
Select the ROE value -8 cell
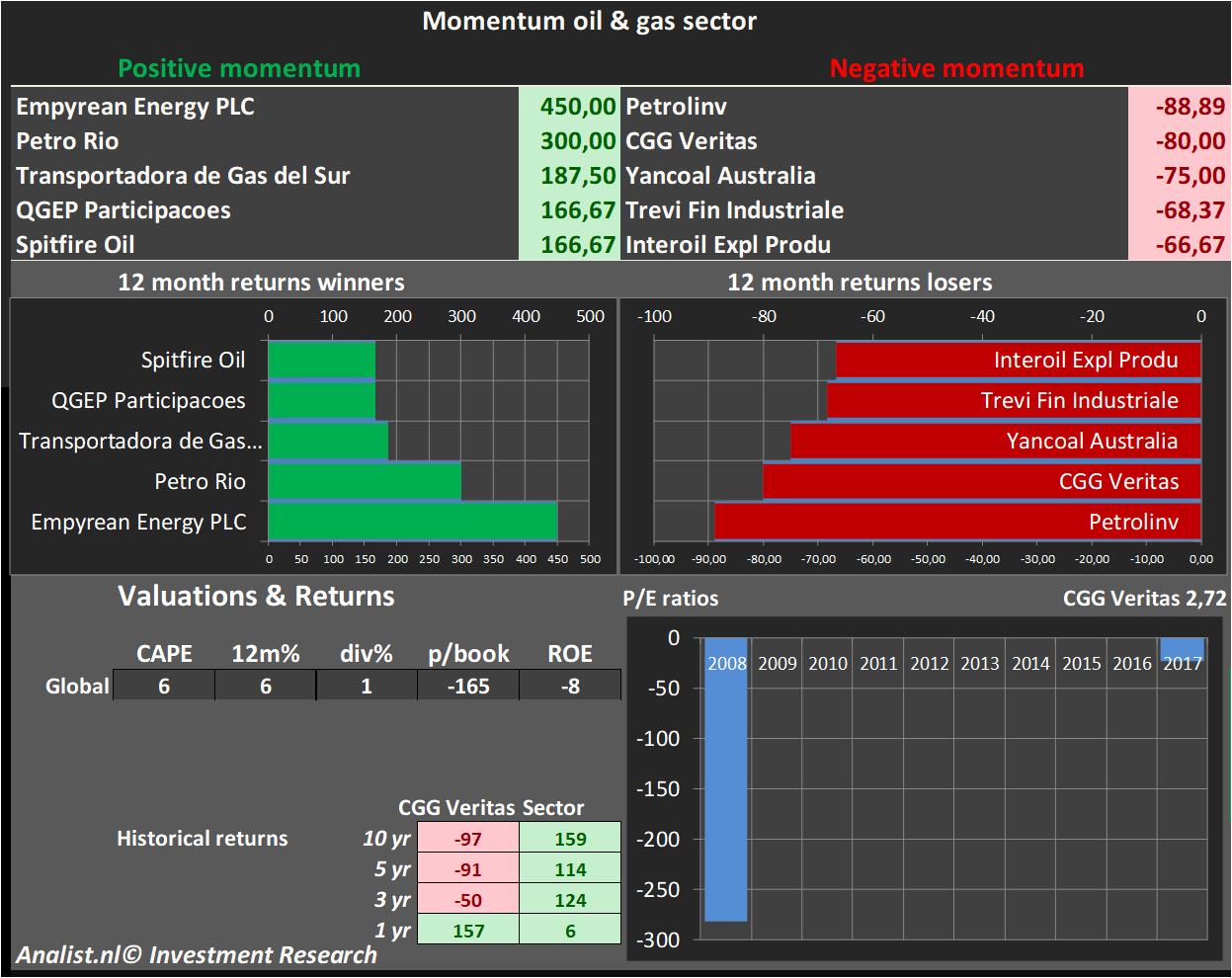570,686
